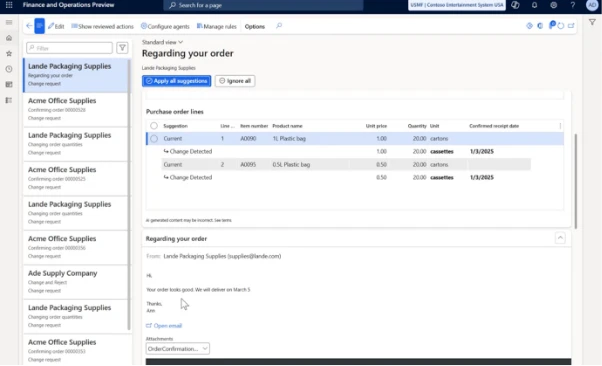Sort by Confirmed receipt date column
This screenshot has height=366, width=602.
(494, 126)
